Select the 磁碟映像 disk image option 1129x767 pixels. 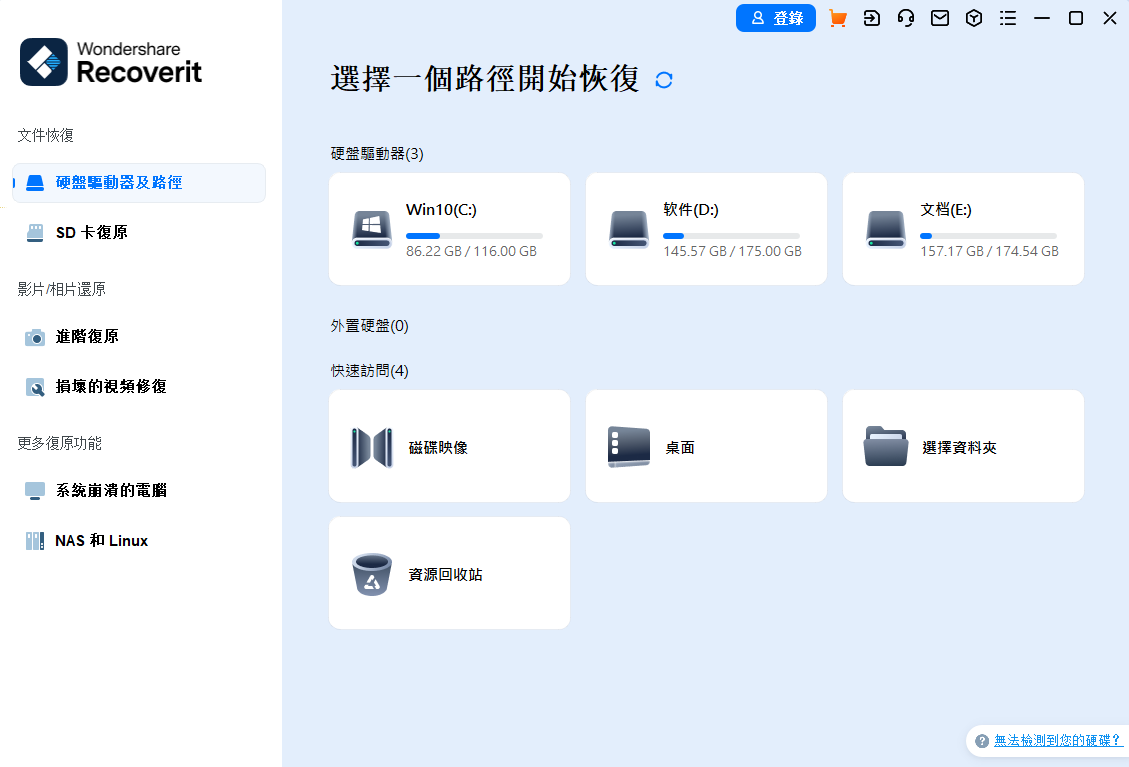(x=449, y=446)
